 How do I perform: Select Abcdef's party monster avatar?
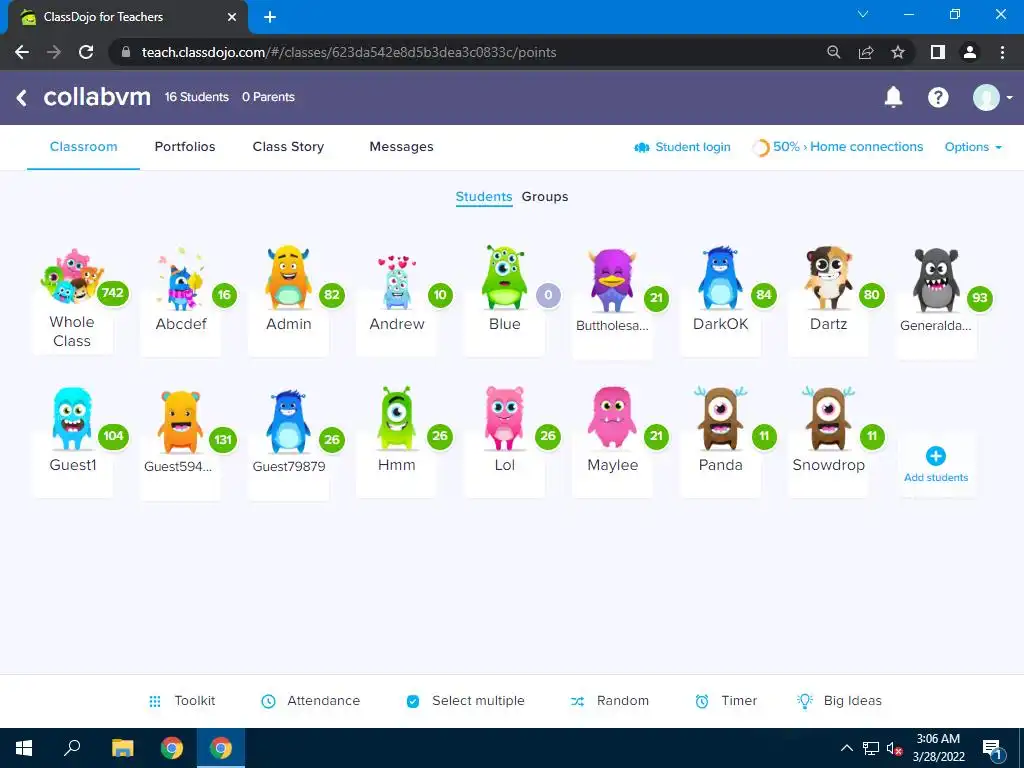pos(180,278)
